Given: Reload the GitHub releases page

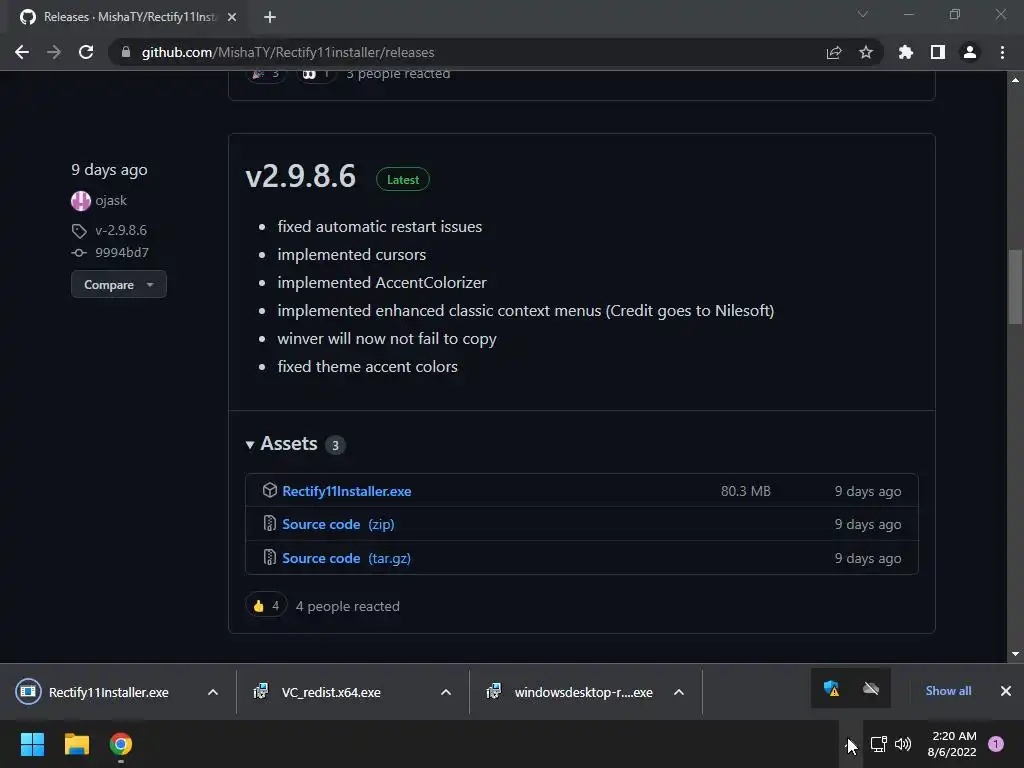Looking at the screenshot, I should 86,52.
